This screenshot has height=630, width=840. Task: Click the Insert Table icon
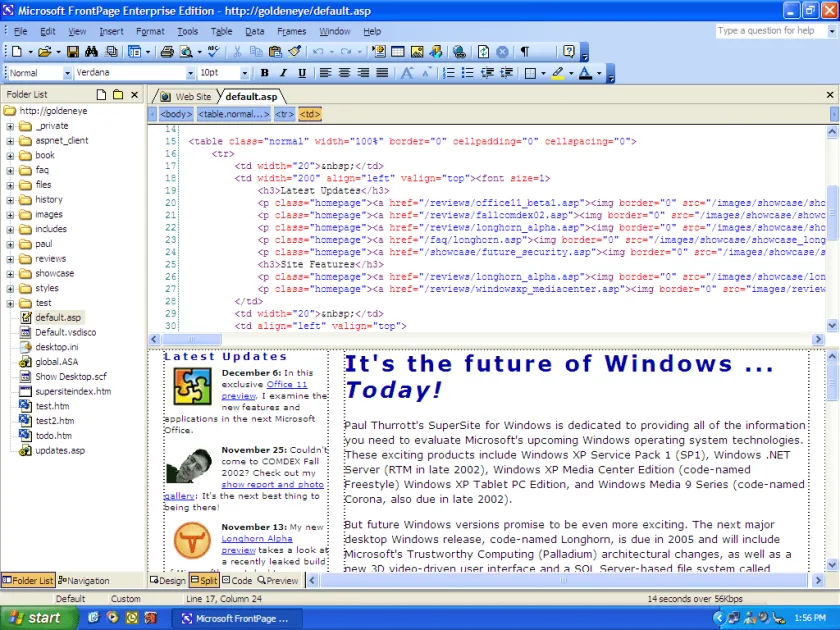[398, 51]
